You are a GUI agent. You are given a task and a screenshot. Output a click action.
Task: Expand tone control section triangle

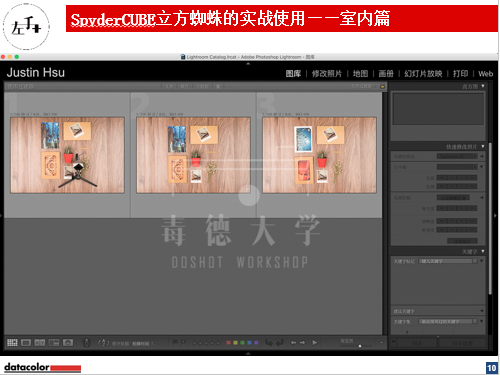[x=482, y=198]
